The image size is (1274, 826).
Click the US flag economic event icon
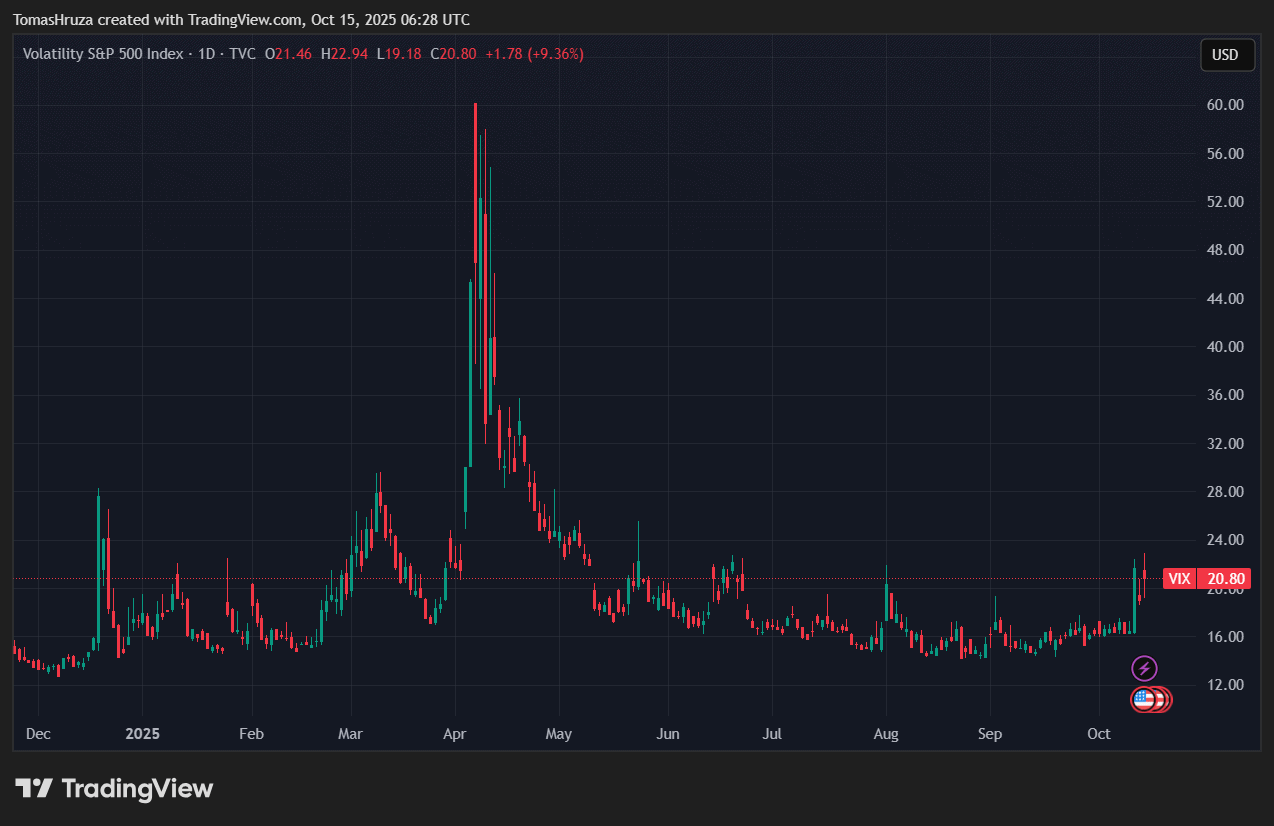[1144, 700]
